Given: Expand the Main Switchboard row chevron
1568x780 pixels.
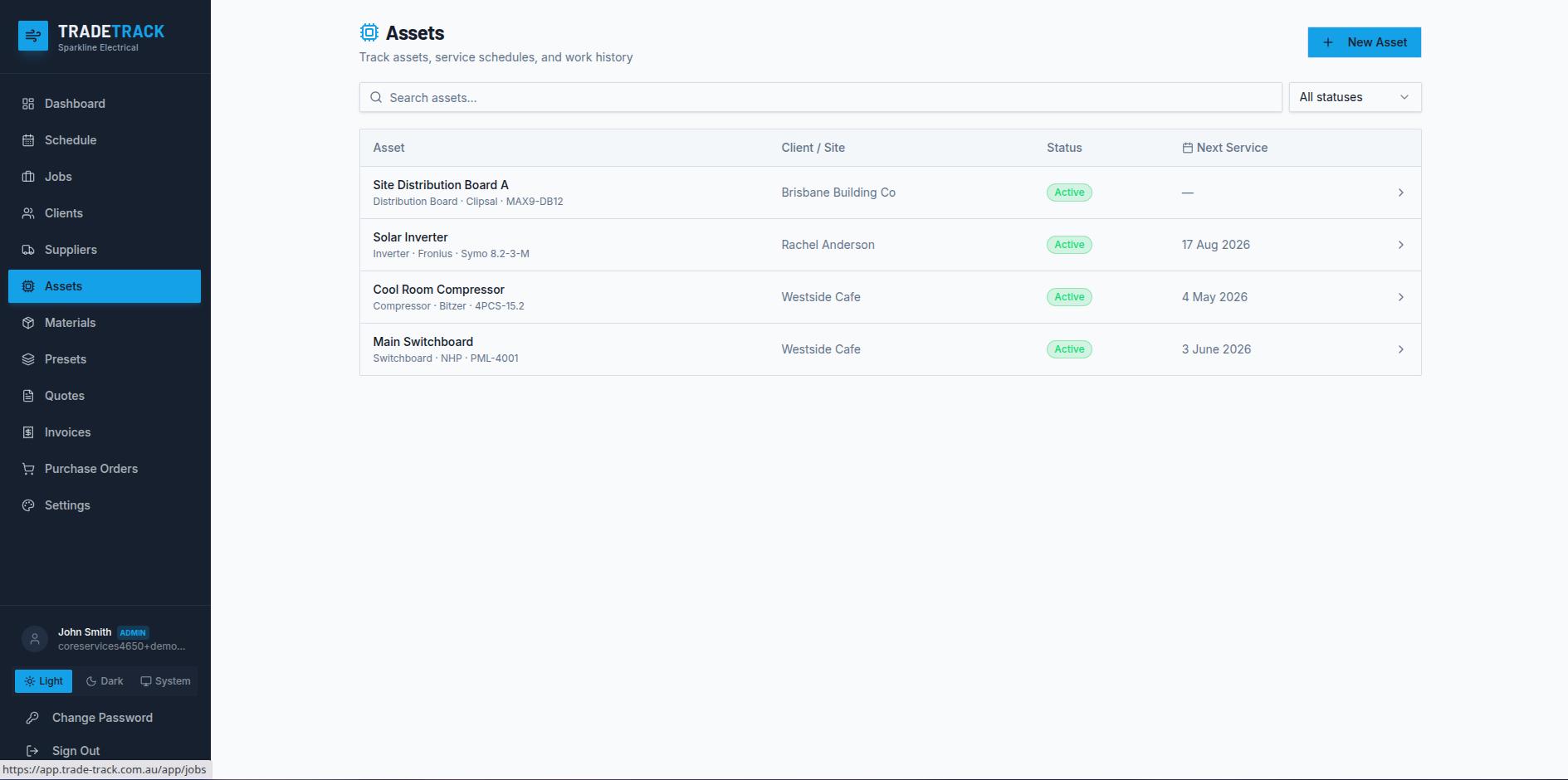Looking at the screenshot, I should pyautogui.click(x=1401, y=349).
